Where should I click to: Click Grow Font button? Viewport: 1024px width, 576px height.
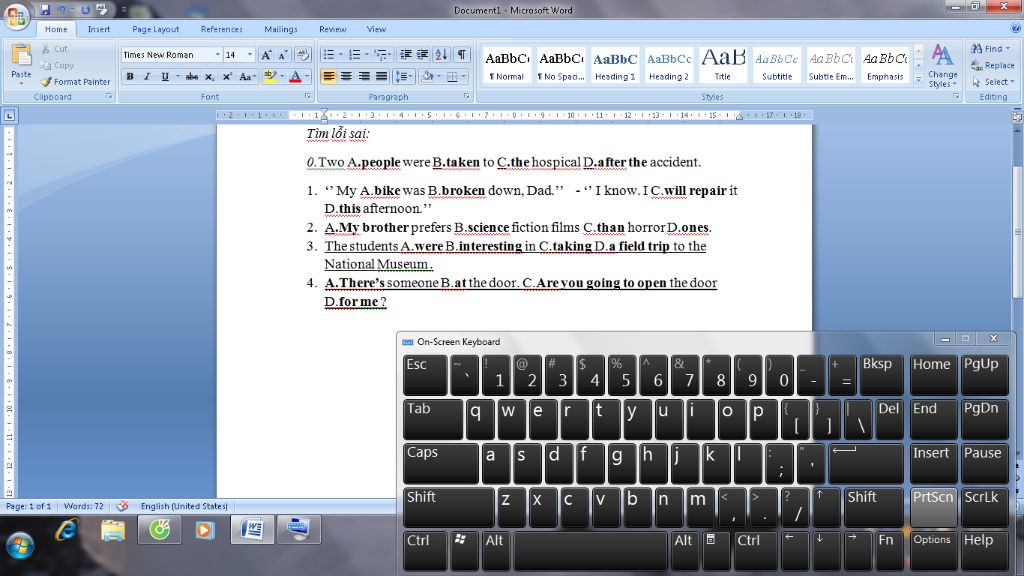(266, 55)
